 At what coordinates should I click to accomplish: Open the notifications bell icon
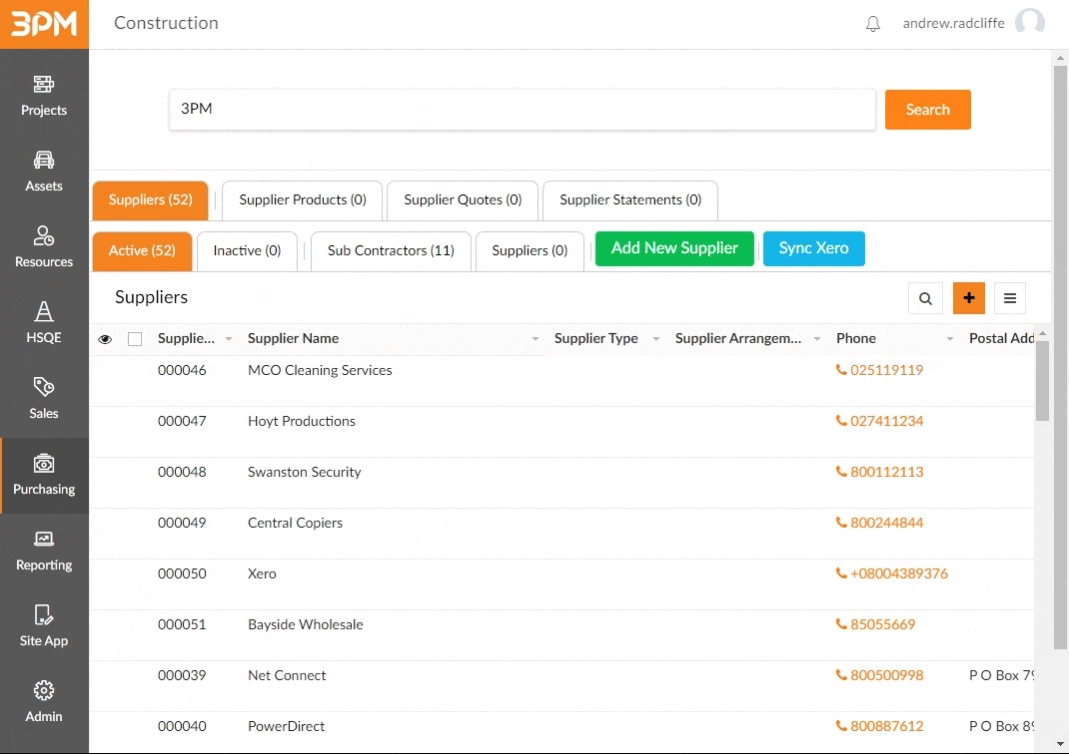873,24
